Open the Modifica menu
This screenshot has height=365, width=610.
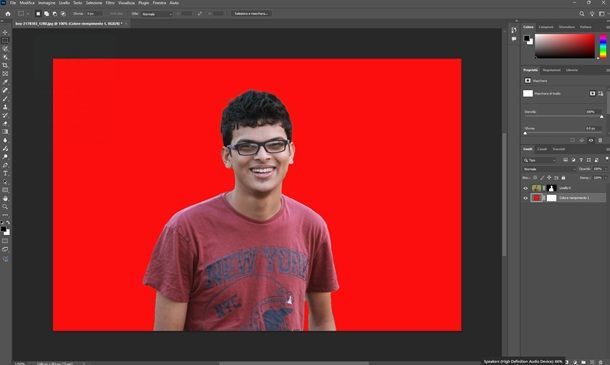(x=27, y=3)
